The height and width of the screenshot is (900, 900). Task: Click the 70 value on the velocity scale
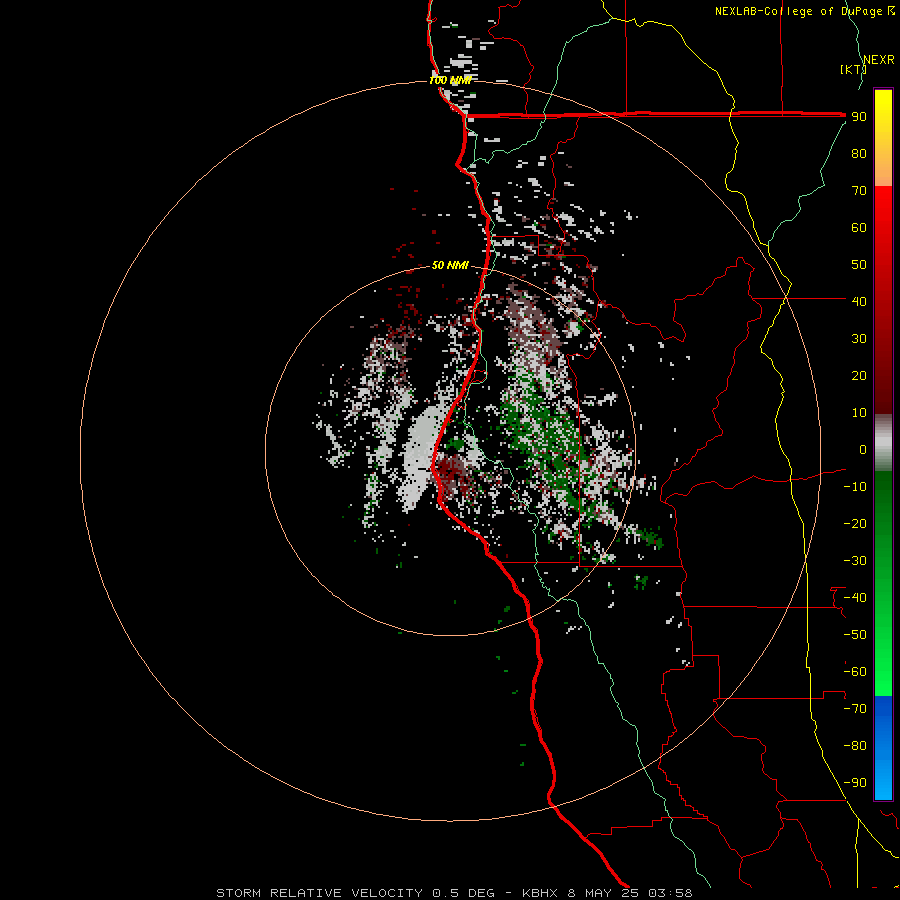pyautogui.click(x=859, y=191)
